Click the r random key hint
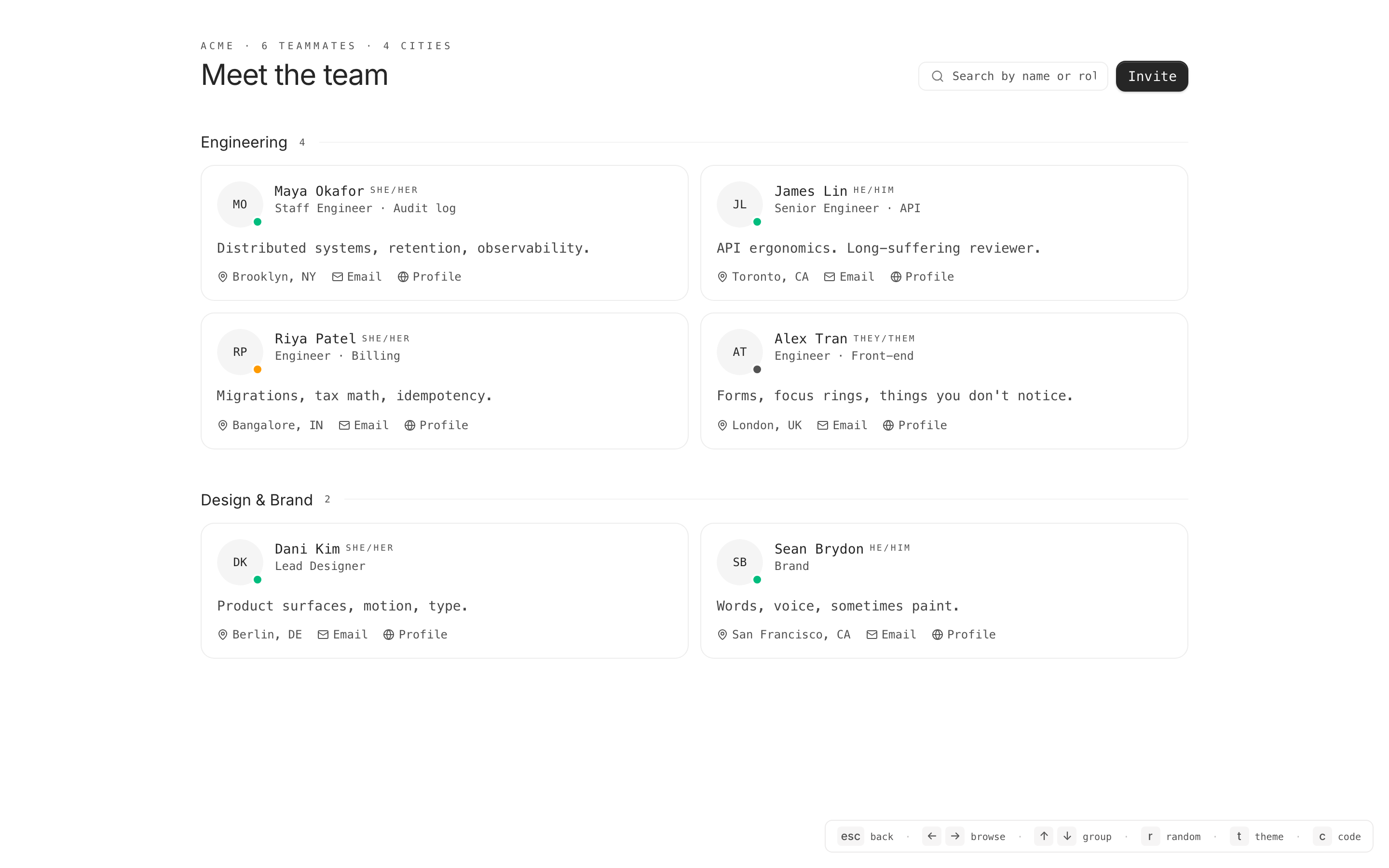1389x868 pixels. (x=1150, y=837)
